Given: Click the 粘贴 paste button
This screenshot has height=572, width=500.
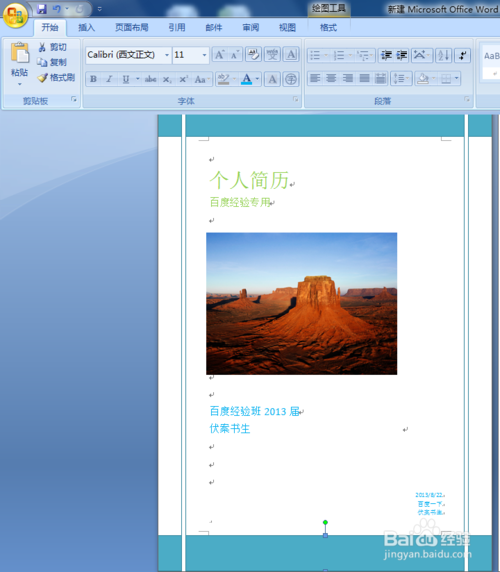Looking at the screenshot, I should tap(19, 63).
